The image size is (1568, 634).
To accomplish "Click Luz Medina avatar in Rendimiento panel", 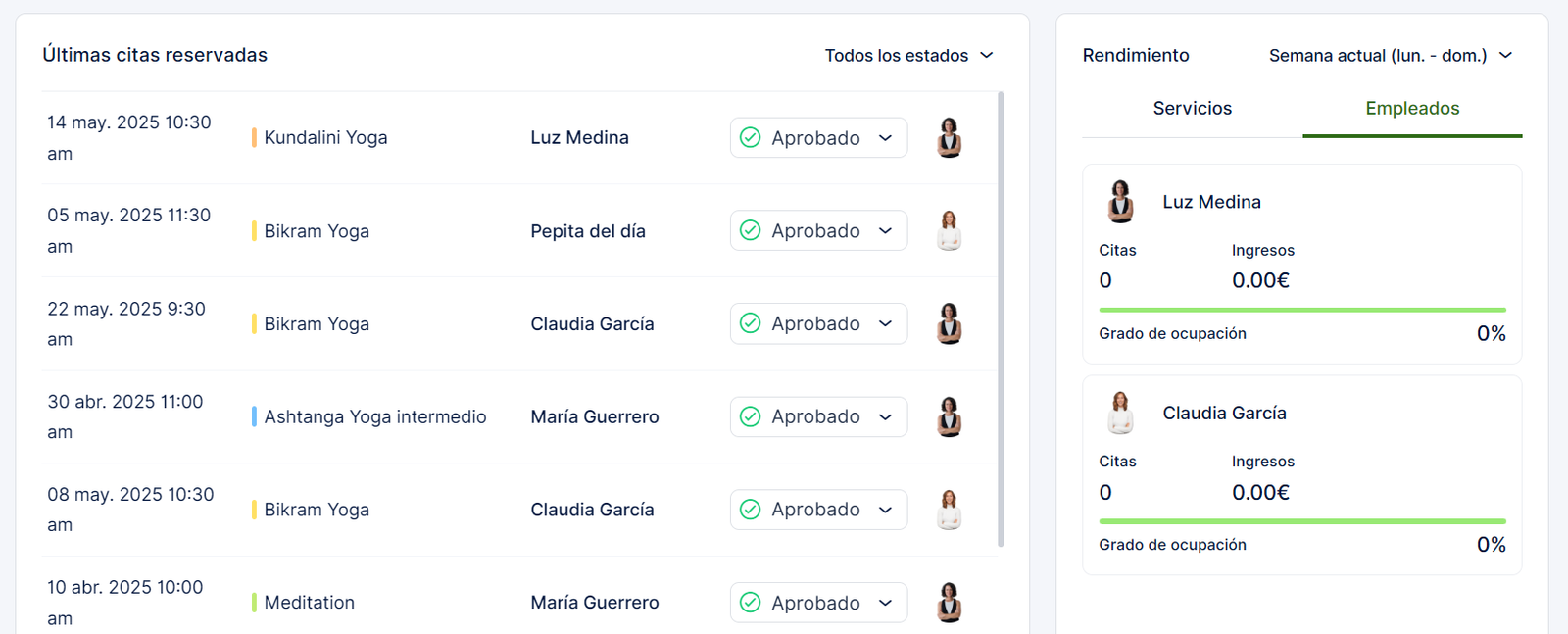I will tap(1120, 202).
